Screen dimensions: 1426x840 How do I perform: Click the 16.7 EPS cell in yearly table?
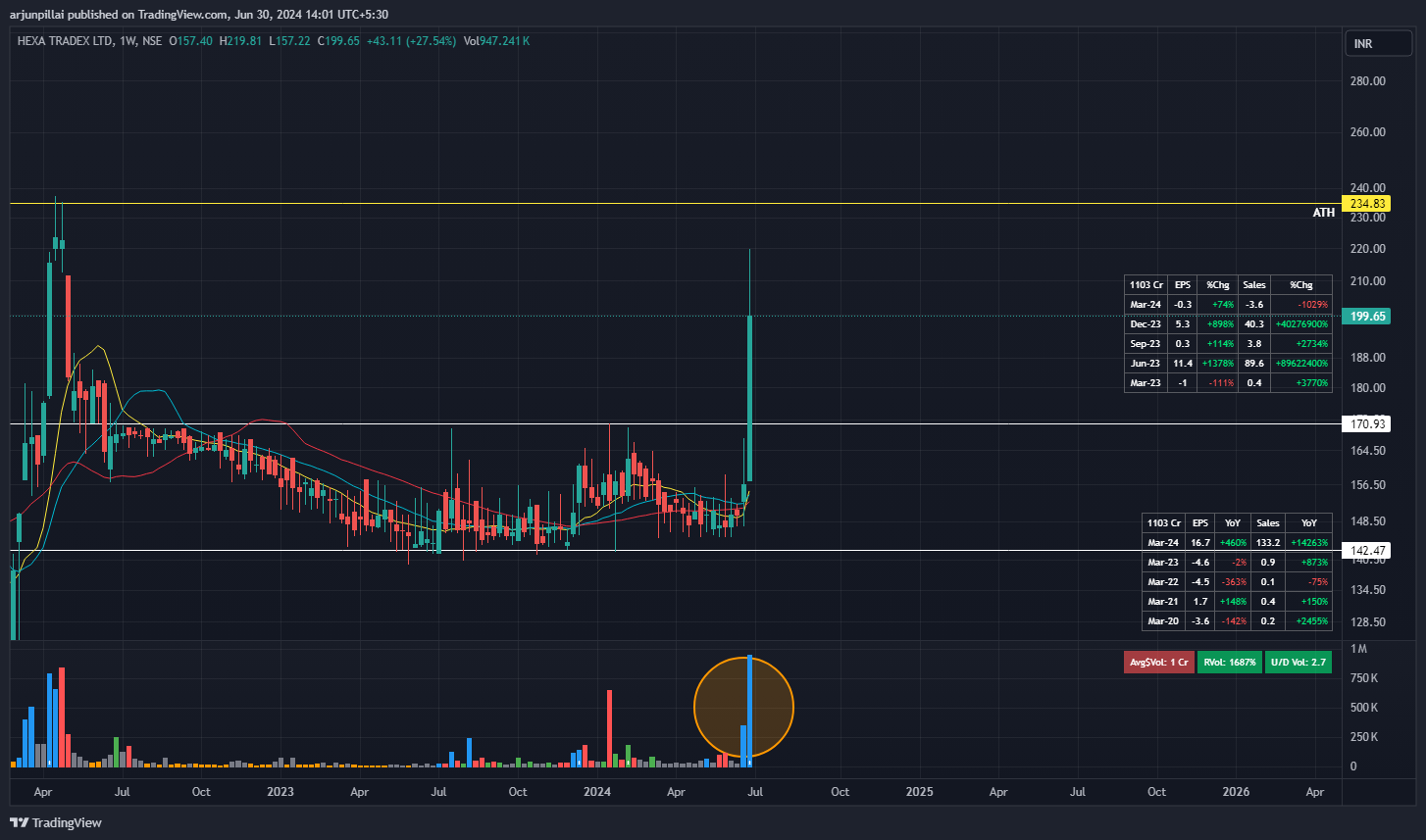tap(1200, 542)
